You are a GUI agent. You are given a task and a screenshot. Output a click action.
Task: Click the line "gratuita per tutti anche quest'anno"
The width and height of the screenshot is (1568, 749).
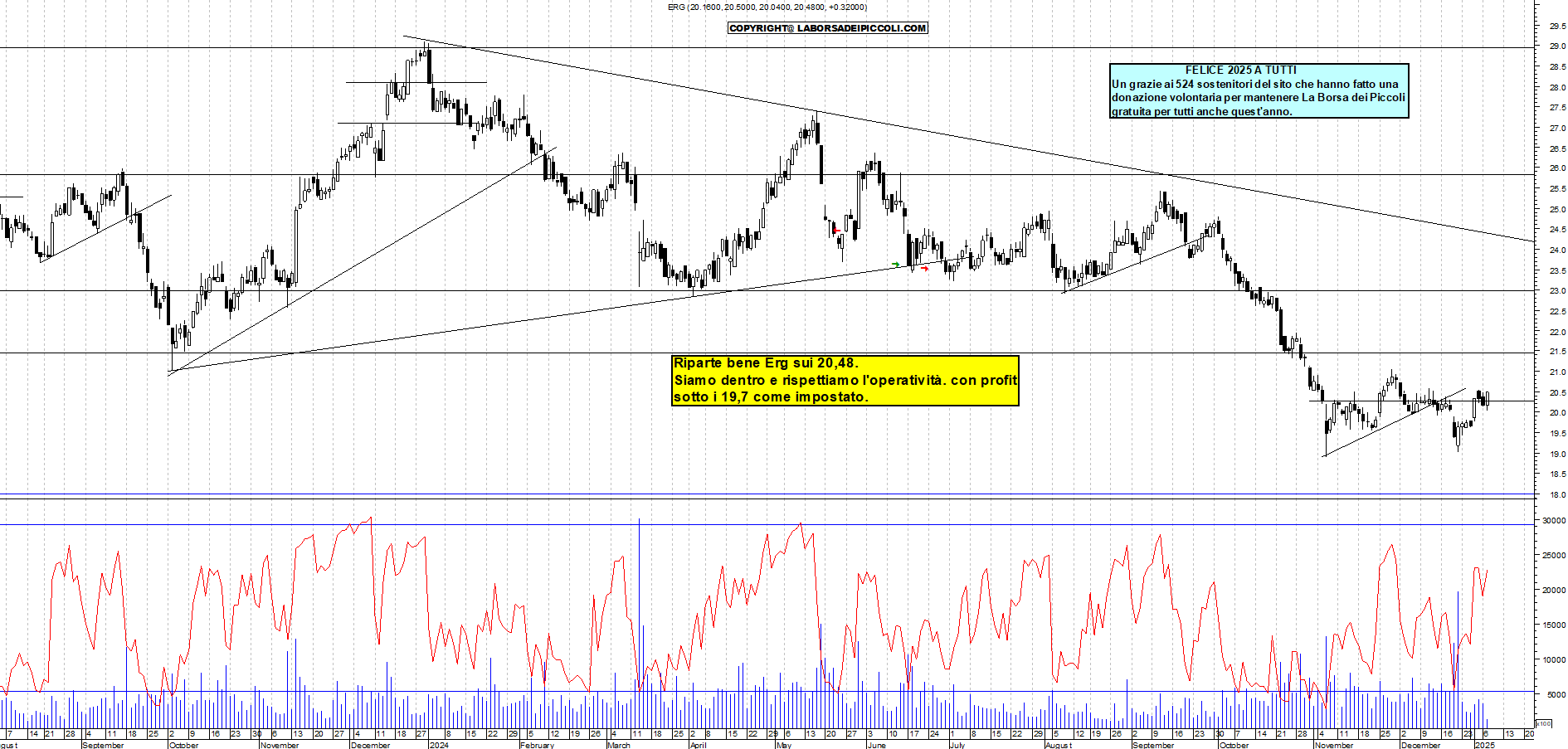point(1201,111)
